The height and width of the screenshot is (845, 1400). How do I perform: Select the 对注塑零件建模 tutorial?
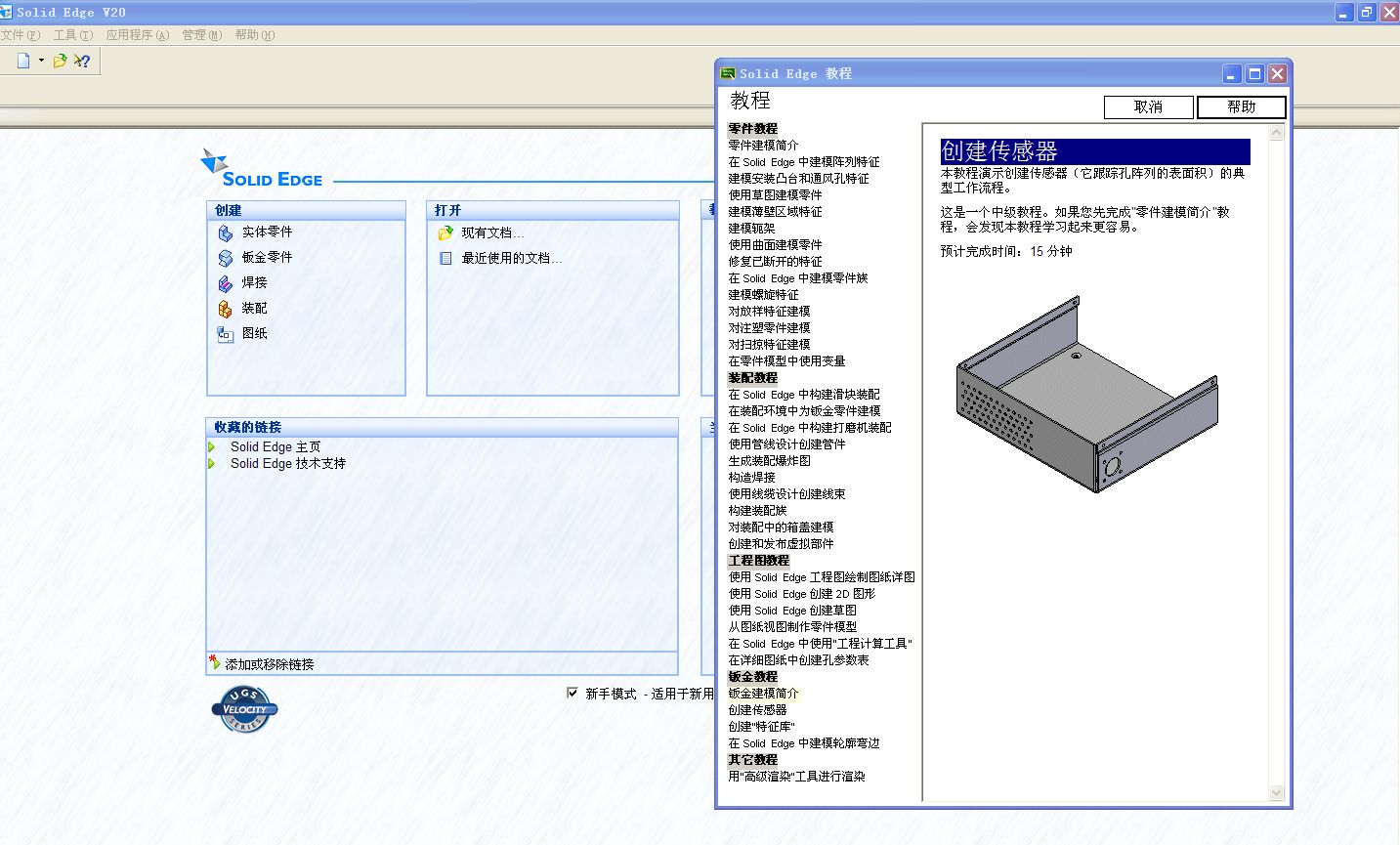pos(769,328)
